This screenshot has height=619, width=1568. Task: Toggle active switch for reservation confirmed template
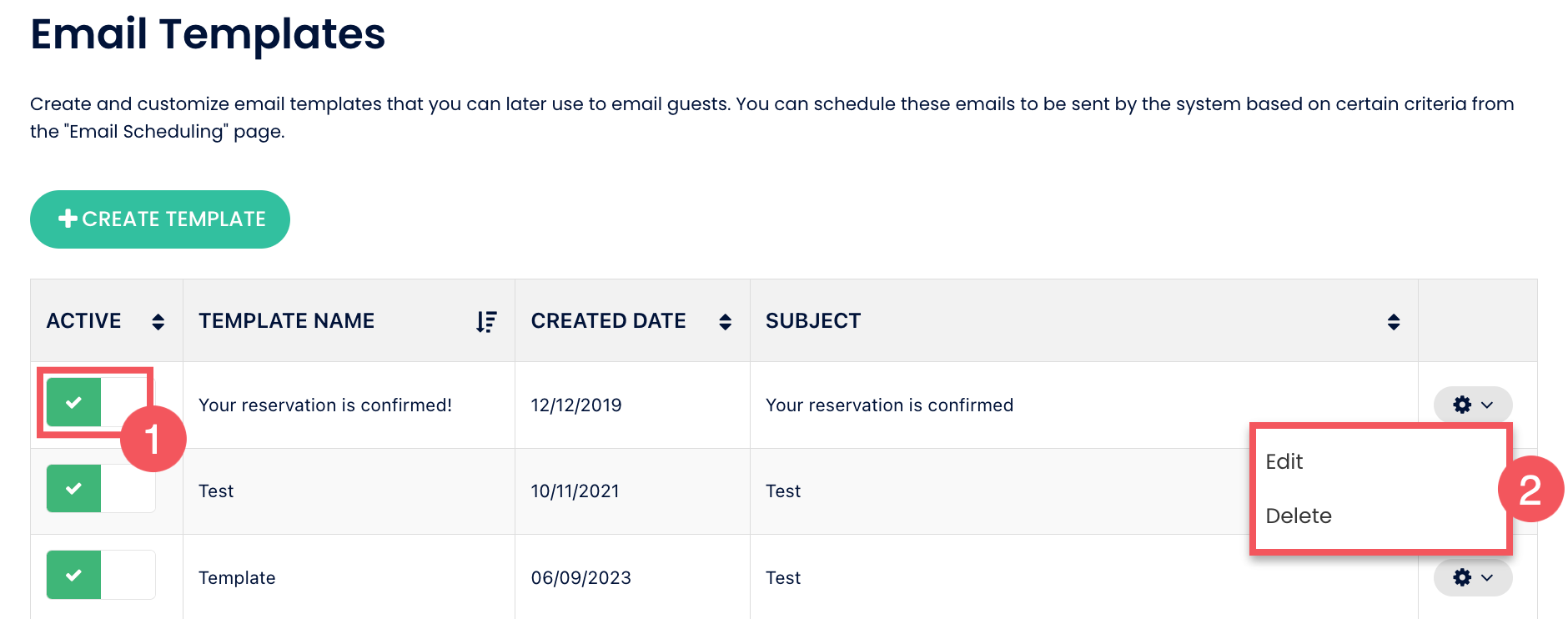[x=100, y=403]
